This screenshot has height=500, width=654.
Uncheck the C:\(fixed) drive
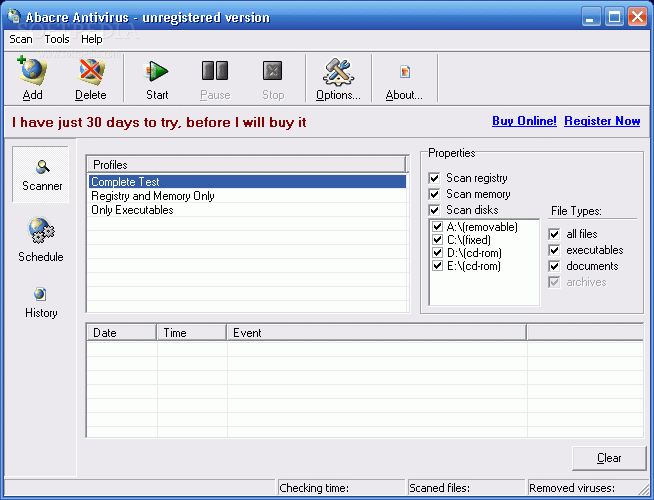tap(437, 240)
